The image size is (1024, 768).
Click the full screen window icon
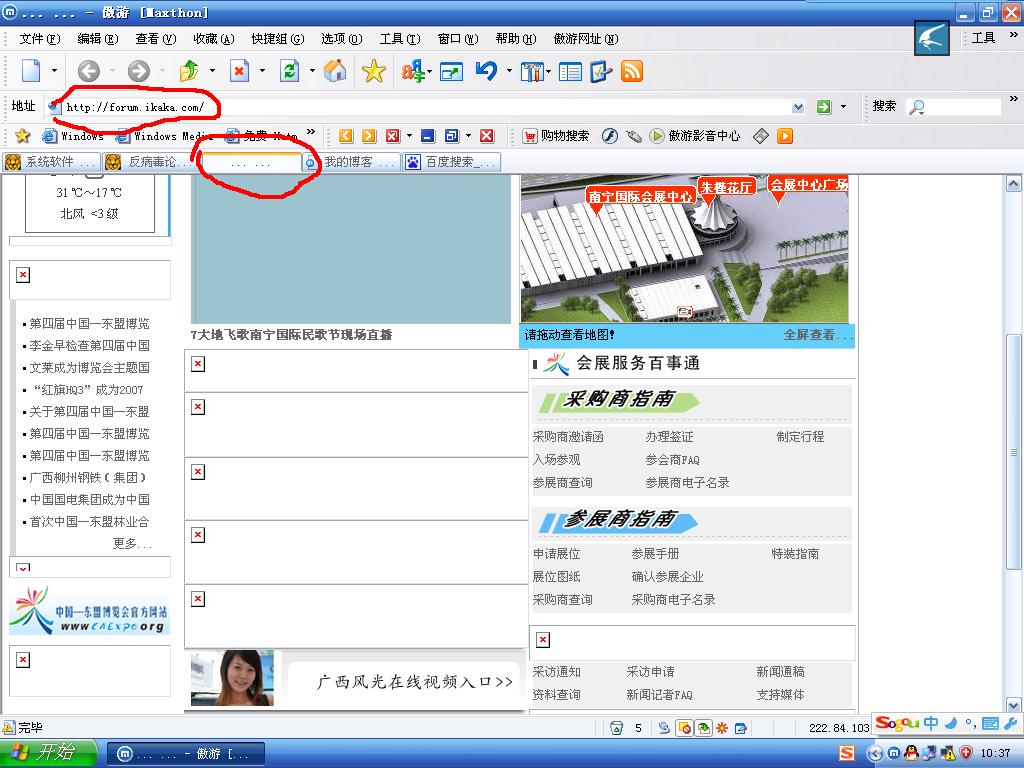tap(451, 71)
